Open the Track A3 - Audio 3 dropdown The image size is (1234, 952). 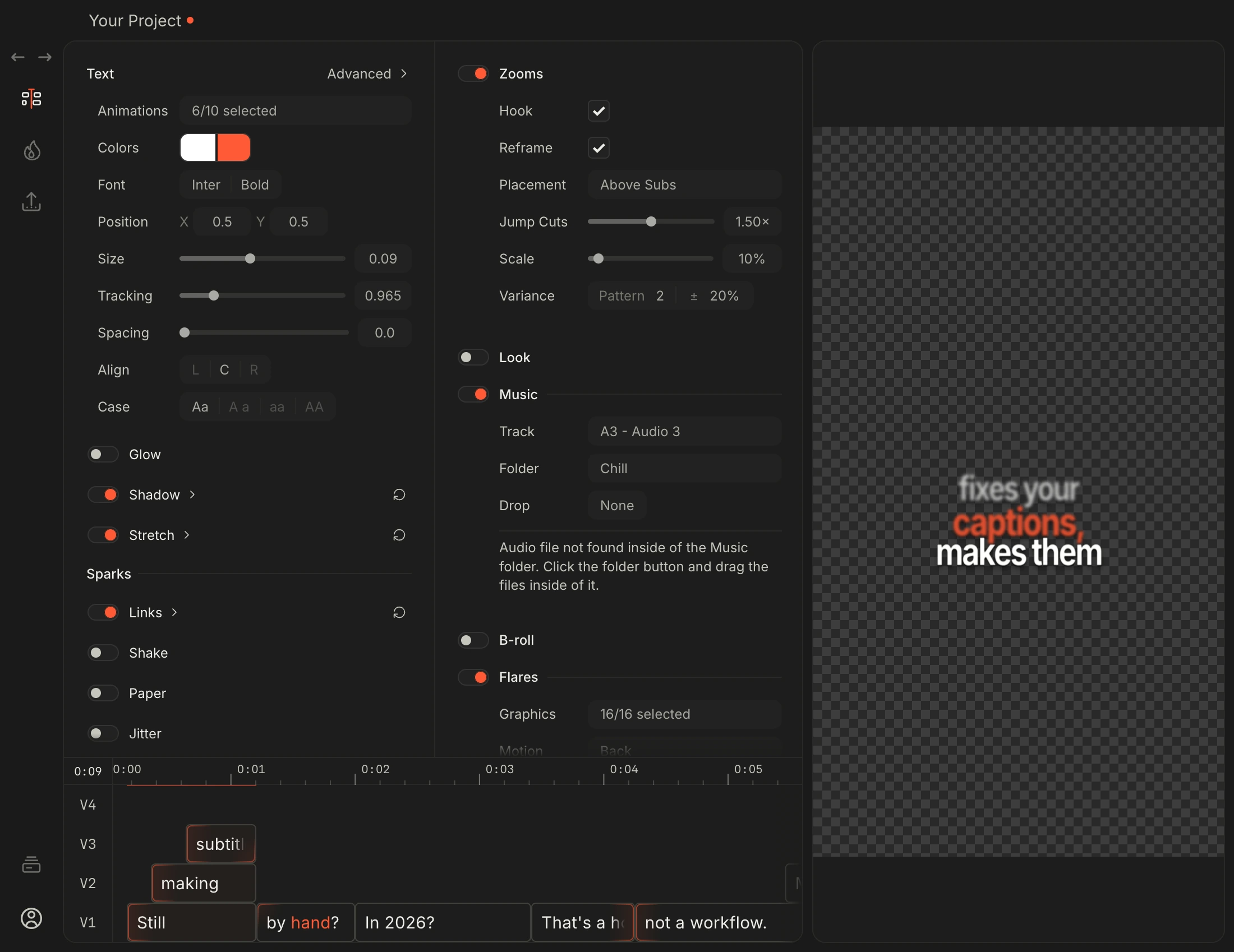pyautogui.click(x=685, y=431)
